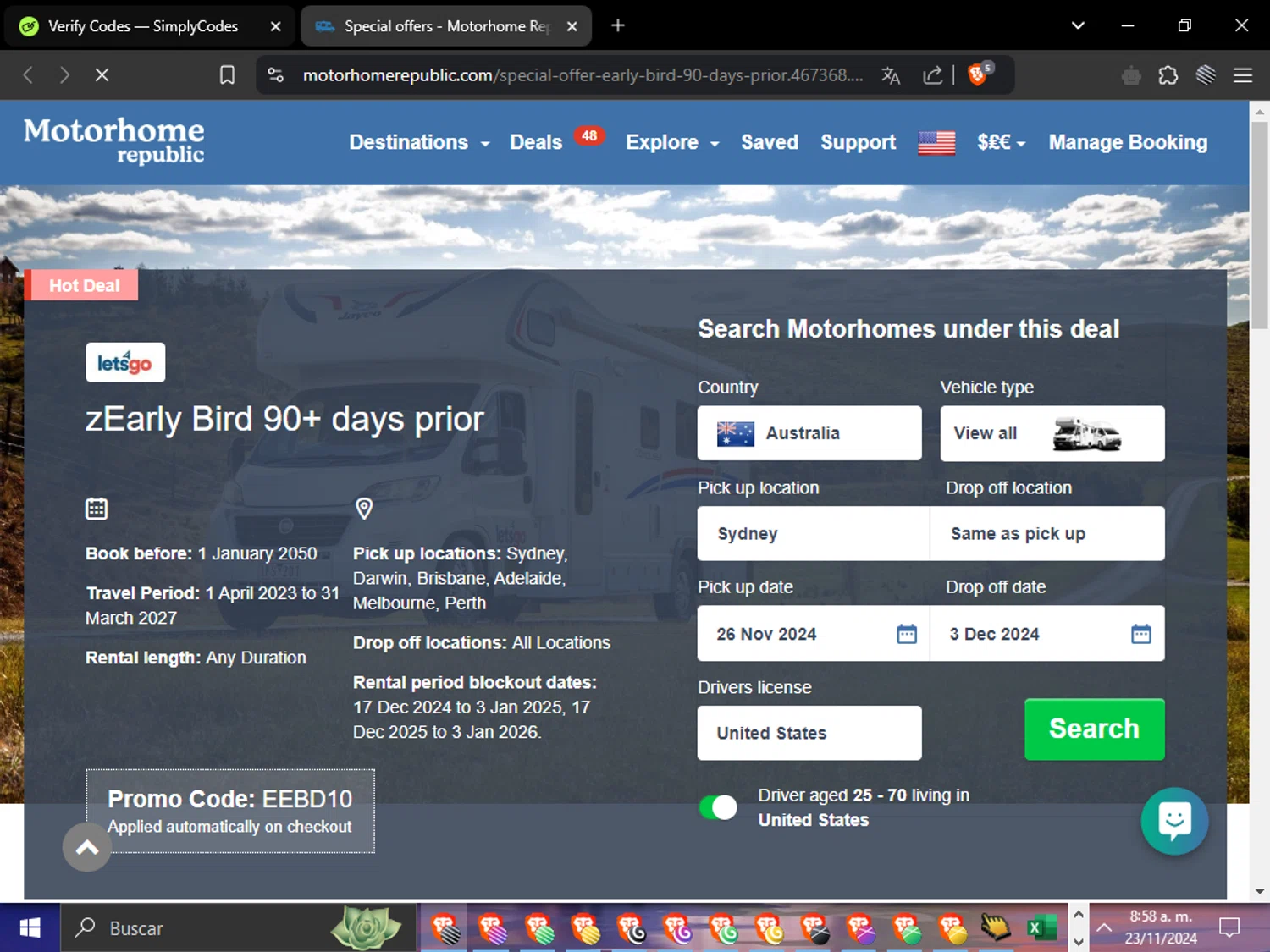Close the Special offers tab
1270x952 pixels.
click(x=572, y=26)
